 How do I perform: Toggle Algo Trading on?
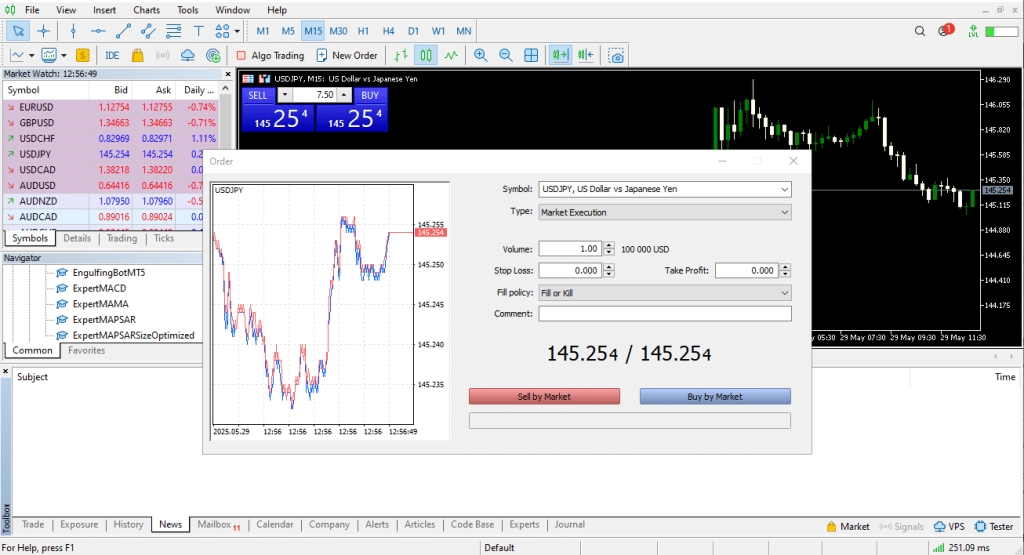(270, 56)
